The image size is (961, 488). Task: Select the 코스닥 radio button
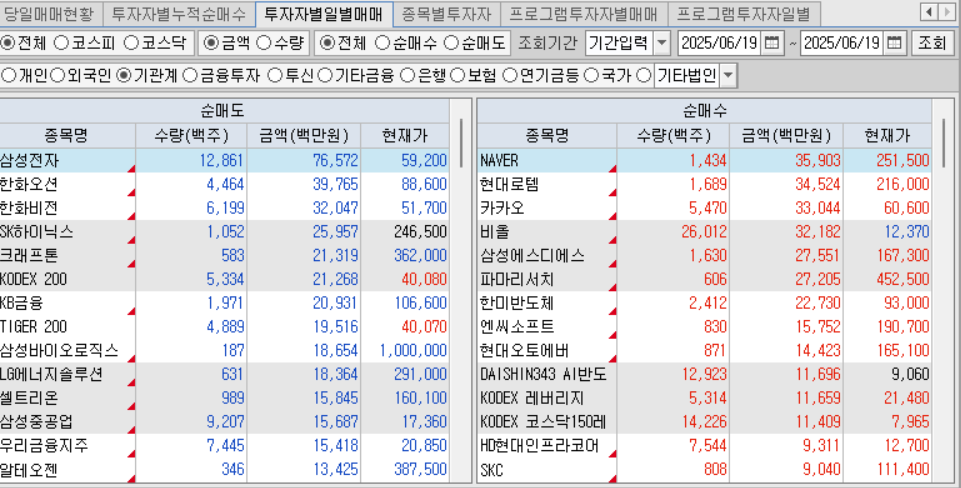point(131,43)
